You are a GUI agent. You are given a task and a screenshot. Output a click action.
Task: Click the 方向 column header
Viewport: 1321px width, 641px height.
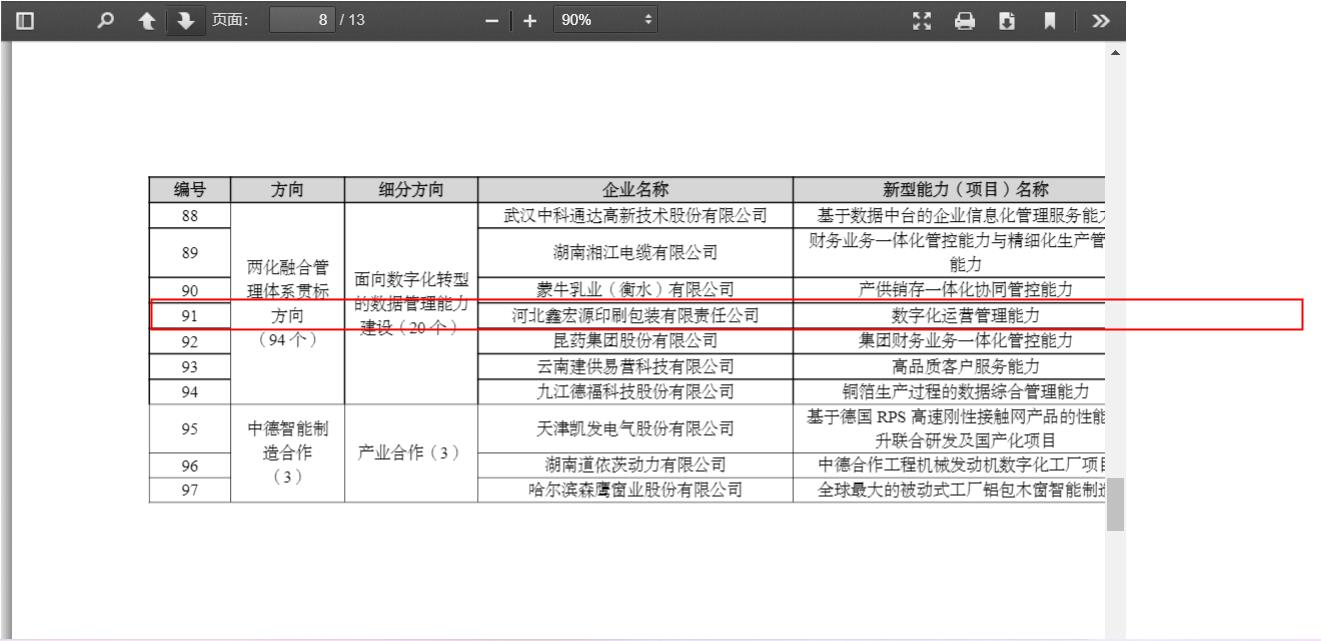point(288,190)
